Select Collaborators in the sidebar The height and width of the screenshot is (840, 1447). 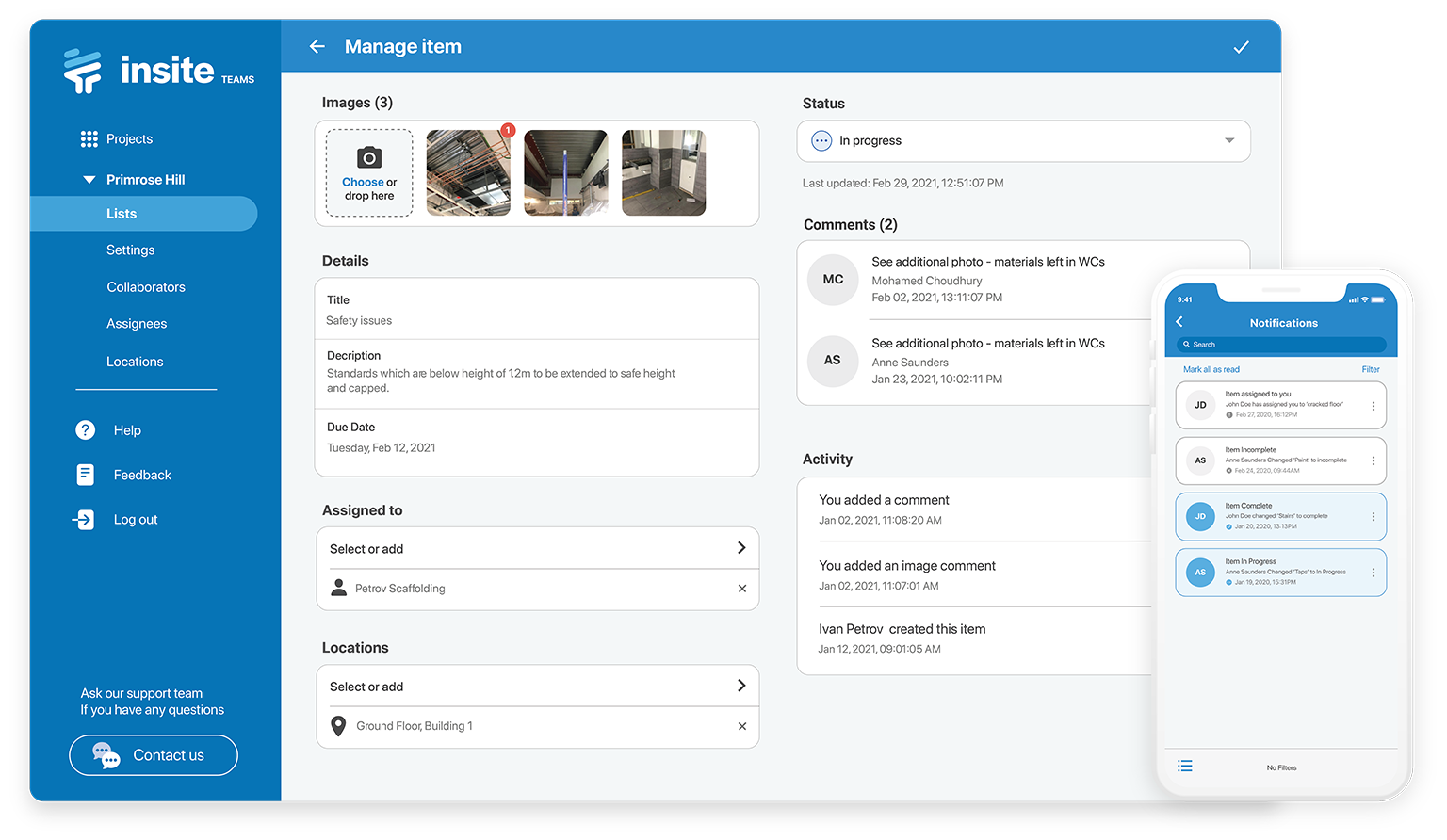[x=146, y=286]
